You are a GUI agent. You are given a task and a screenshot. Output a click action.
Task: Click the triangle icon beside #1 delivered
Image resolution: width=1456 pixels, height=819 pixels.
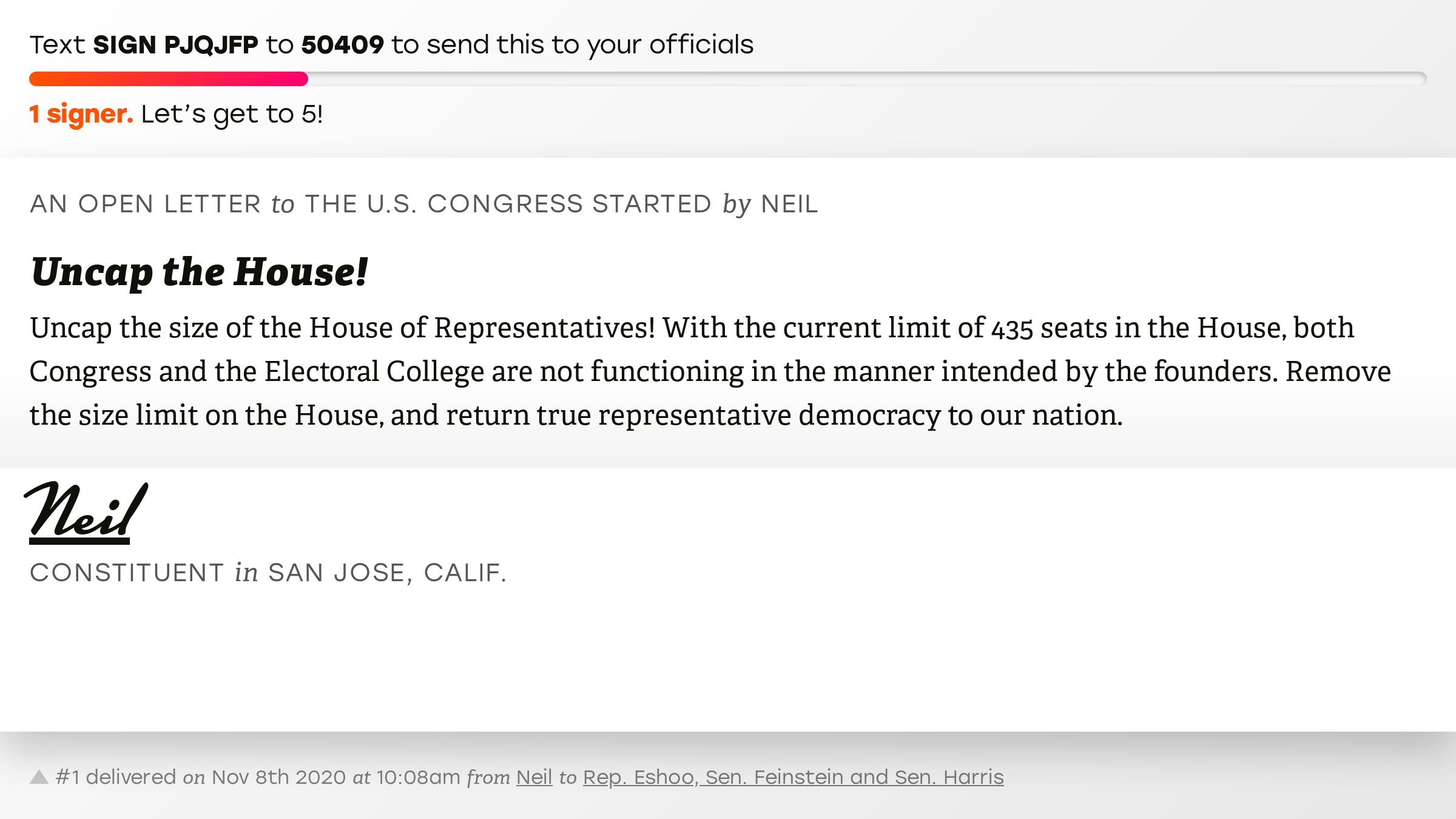click(39, 777)
